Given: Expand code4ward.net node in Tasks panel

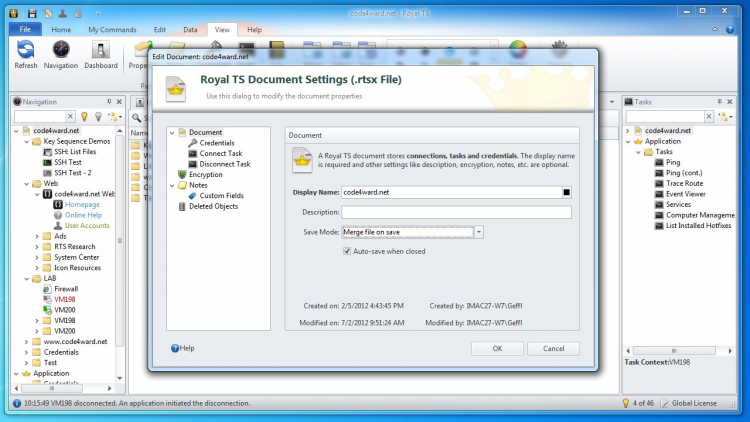Looking at the screenshot, I should point(628,131).
